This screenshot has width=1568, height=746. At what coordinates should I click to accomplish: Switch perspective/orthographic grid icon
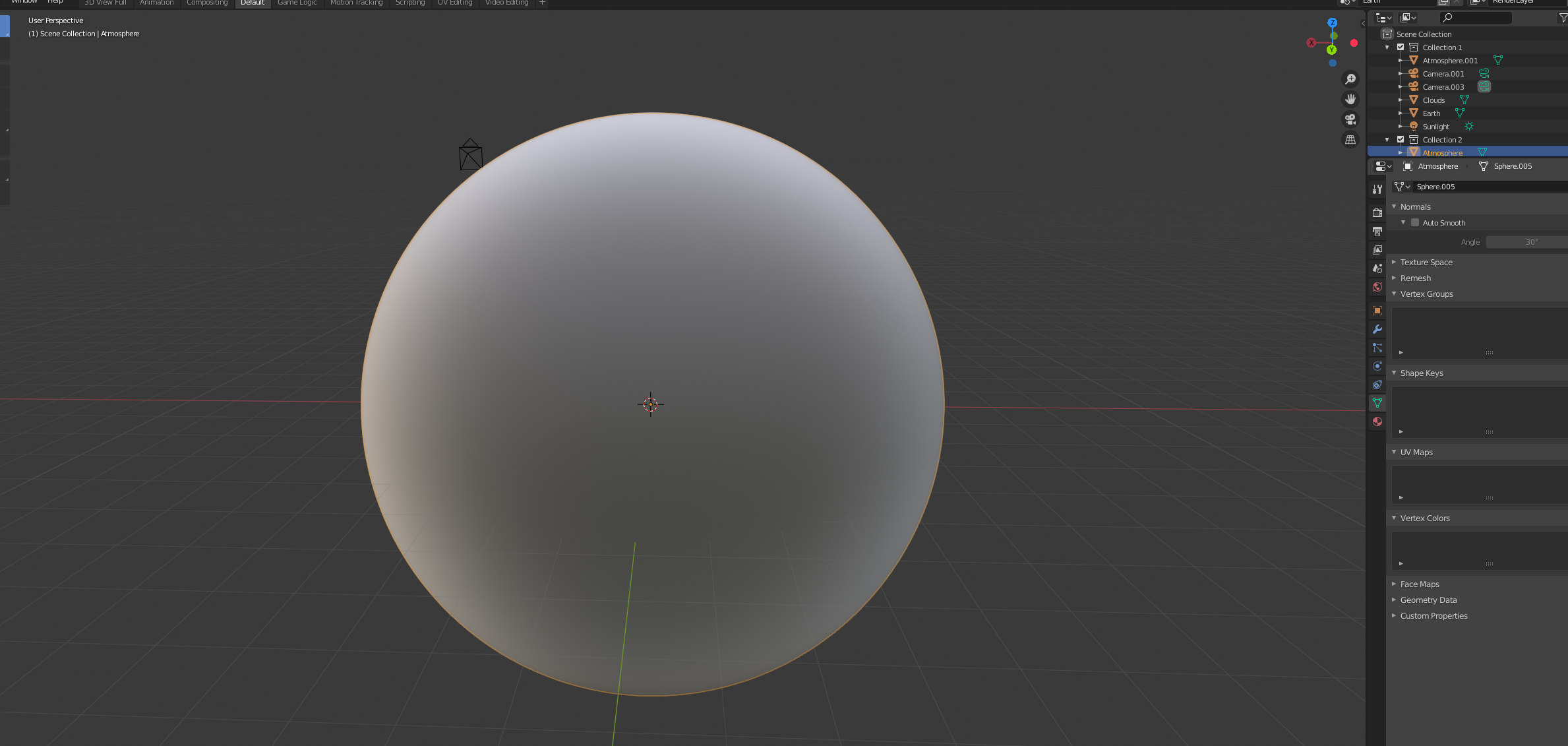point(1350,140)
